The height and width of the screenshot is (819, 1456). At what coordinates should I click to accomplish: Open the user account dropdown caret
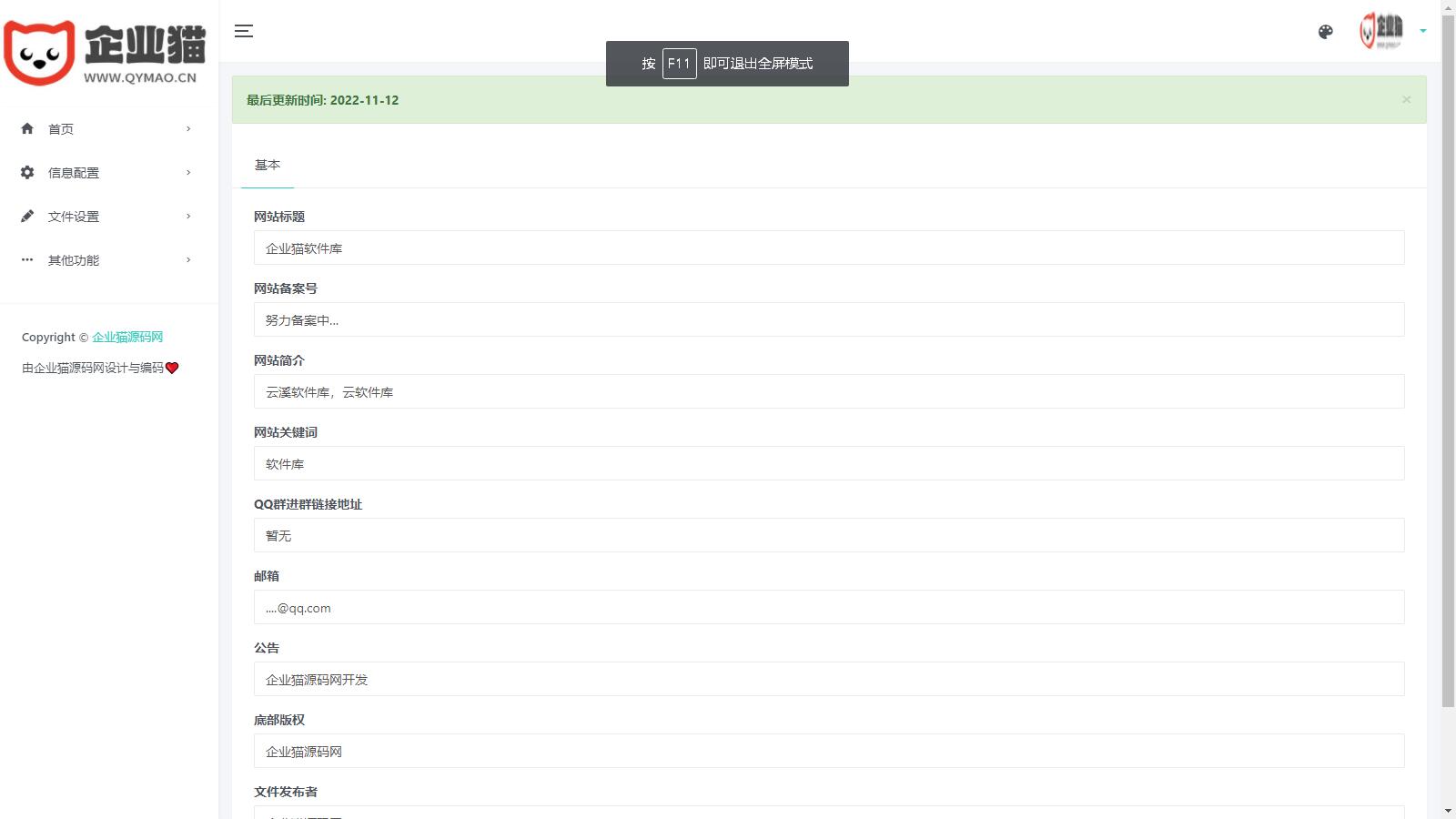[1423, 31]
